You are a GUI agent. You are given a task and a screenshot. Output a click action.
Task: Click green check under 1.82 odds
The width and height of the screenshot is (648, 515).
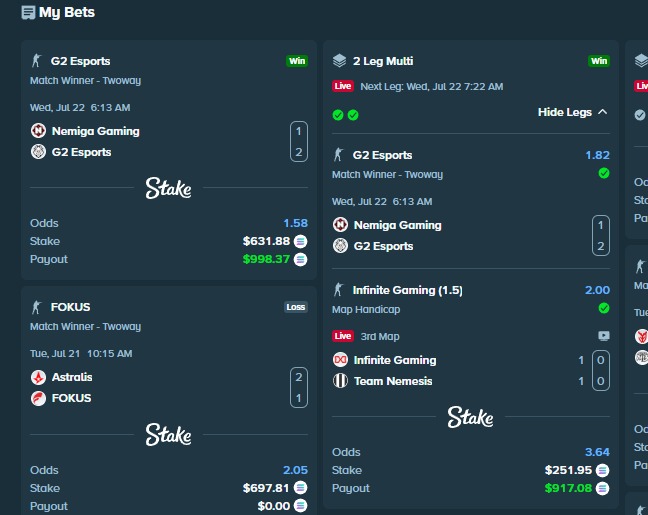click(604, 173)
